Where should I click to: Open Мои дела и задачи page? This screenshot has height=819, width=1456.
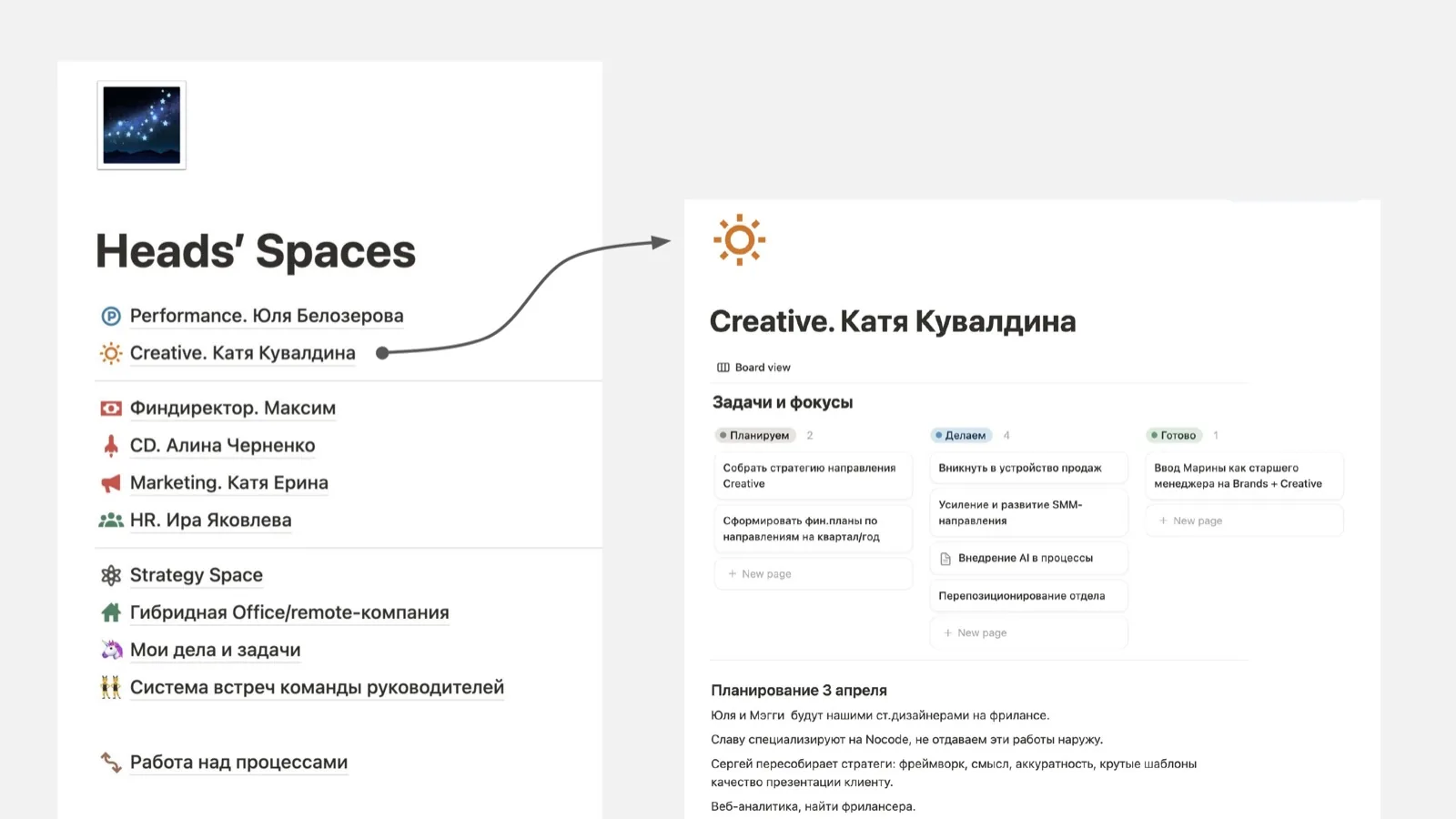pyautogui.click(x=216, y=650)
